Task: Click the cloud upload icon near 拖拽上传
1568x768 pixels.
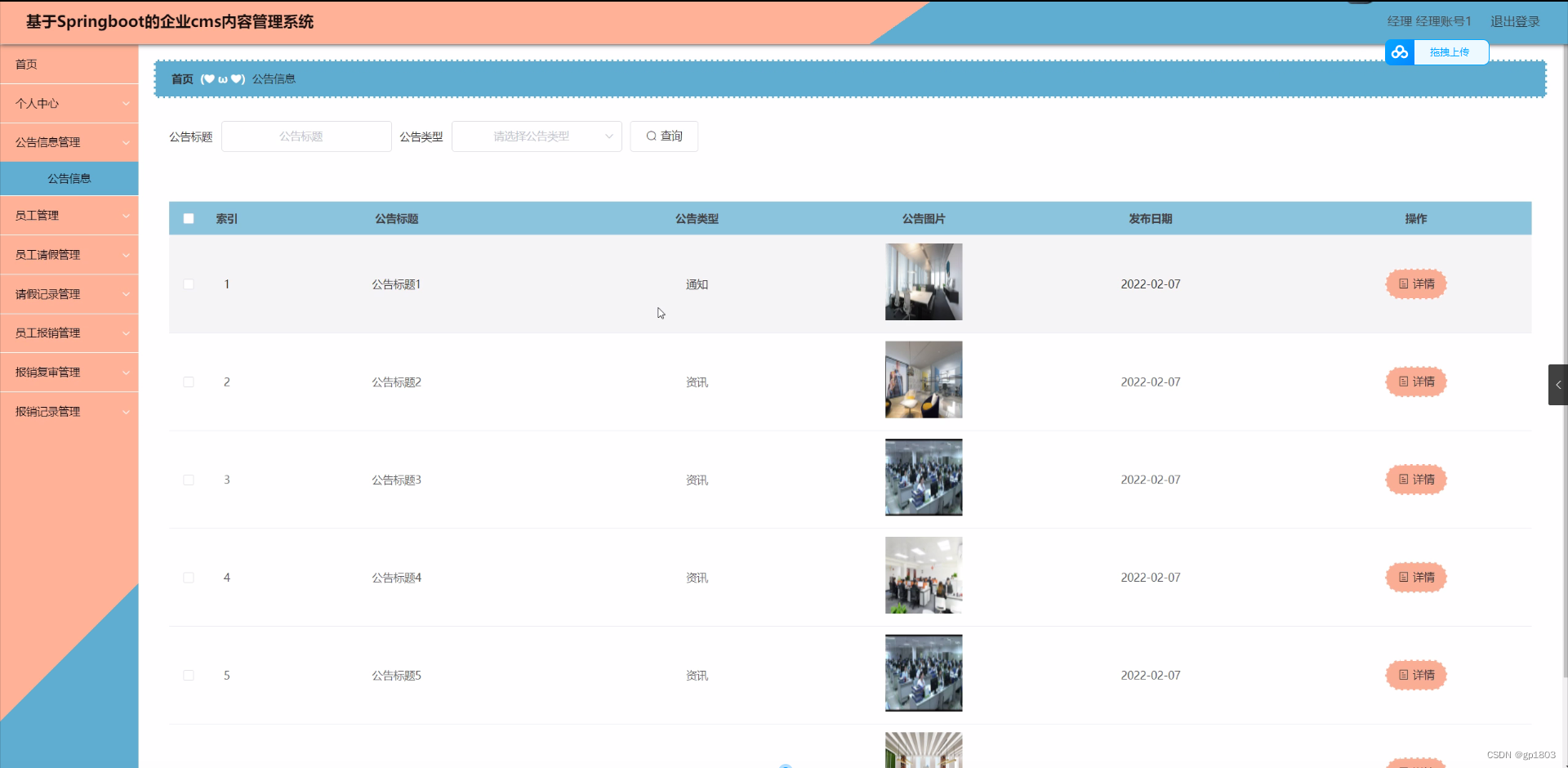Action: pyautogui.click(x=1400, y=51)
